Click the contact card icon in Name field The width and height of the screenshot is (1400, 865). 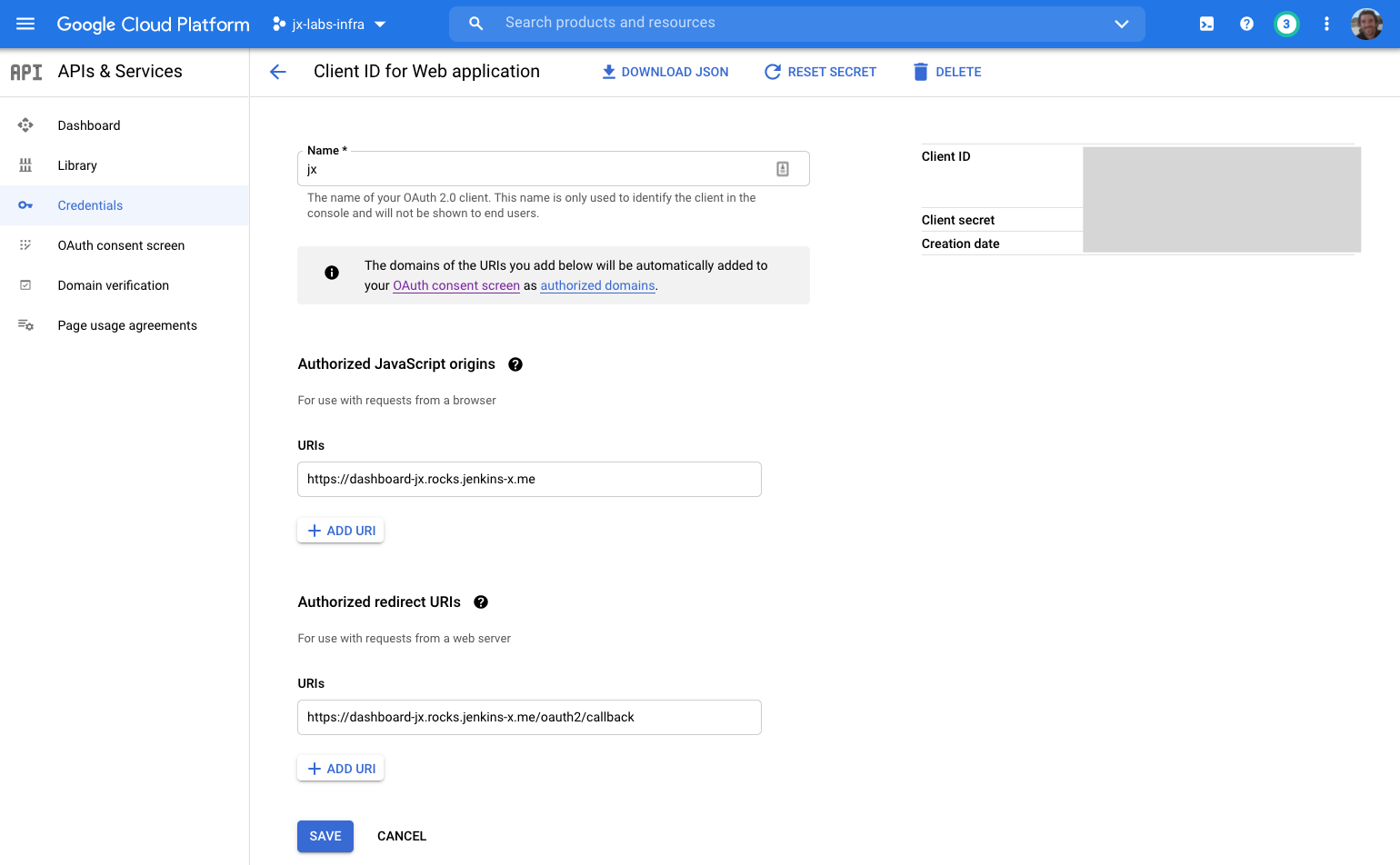click(783, 169)
